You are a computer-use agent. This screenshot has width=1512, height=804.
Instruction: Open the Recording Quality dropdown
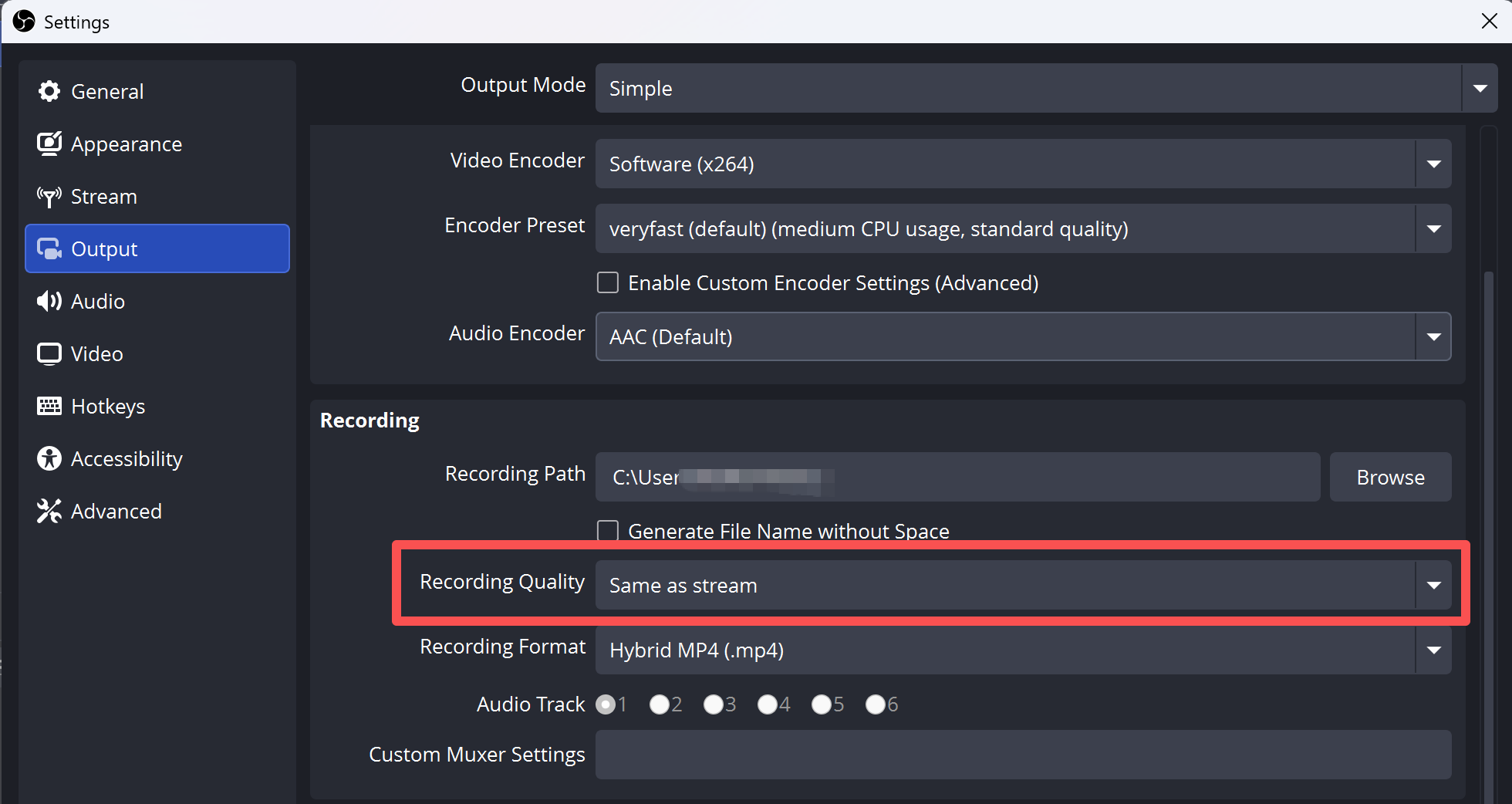pyautogui.click(x=1023, y=585)
